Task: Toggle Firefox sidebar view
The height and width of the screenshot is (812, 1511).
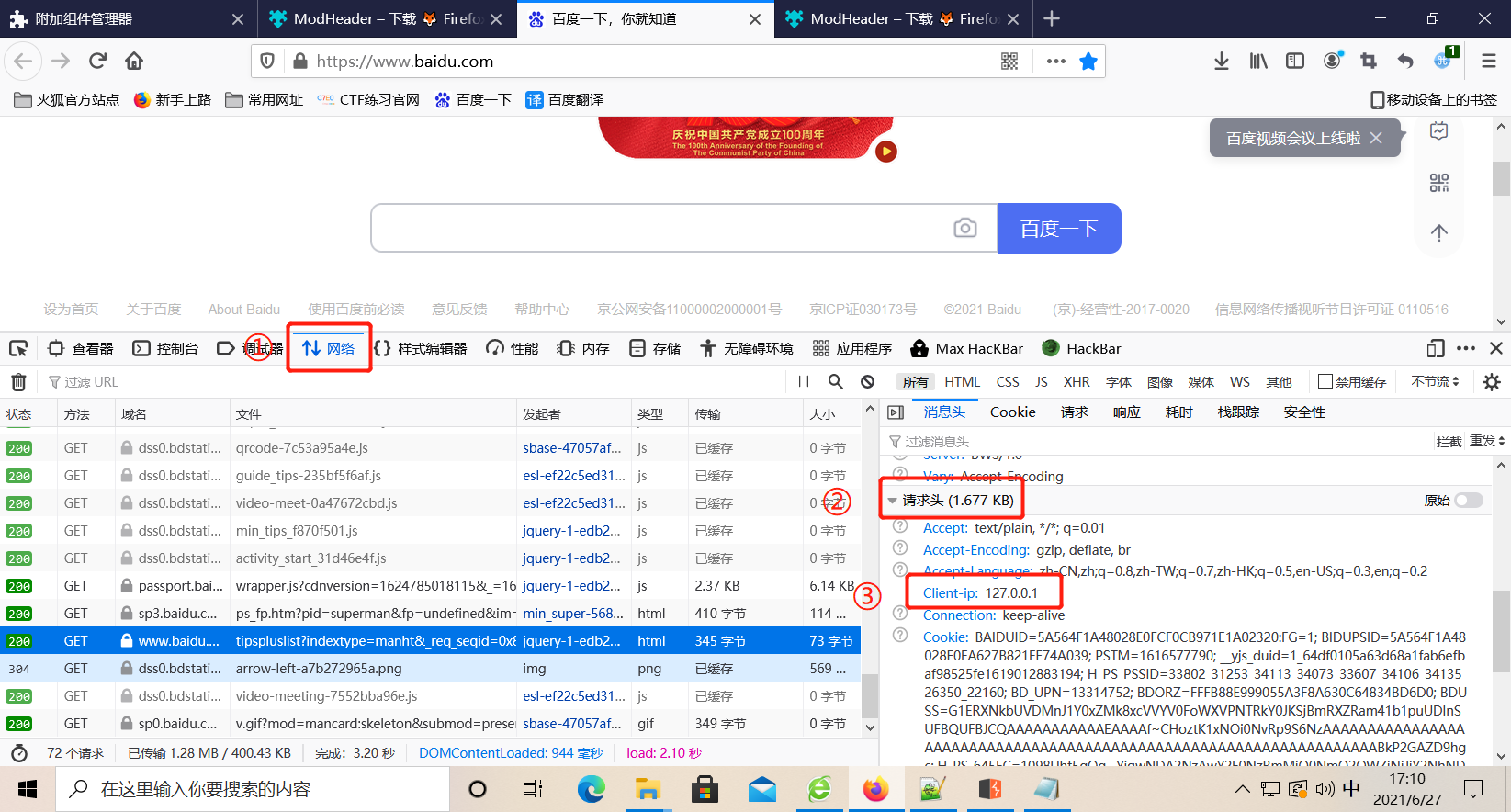Action: coord(1295,61)
